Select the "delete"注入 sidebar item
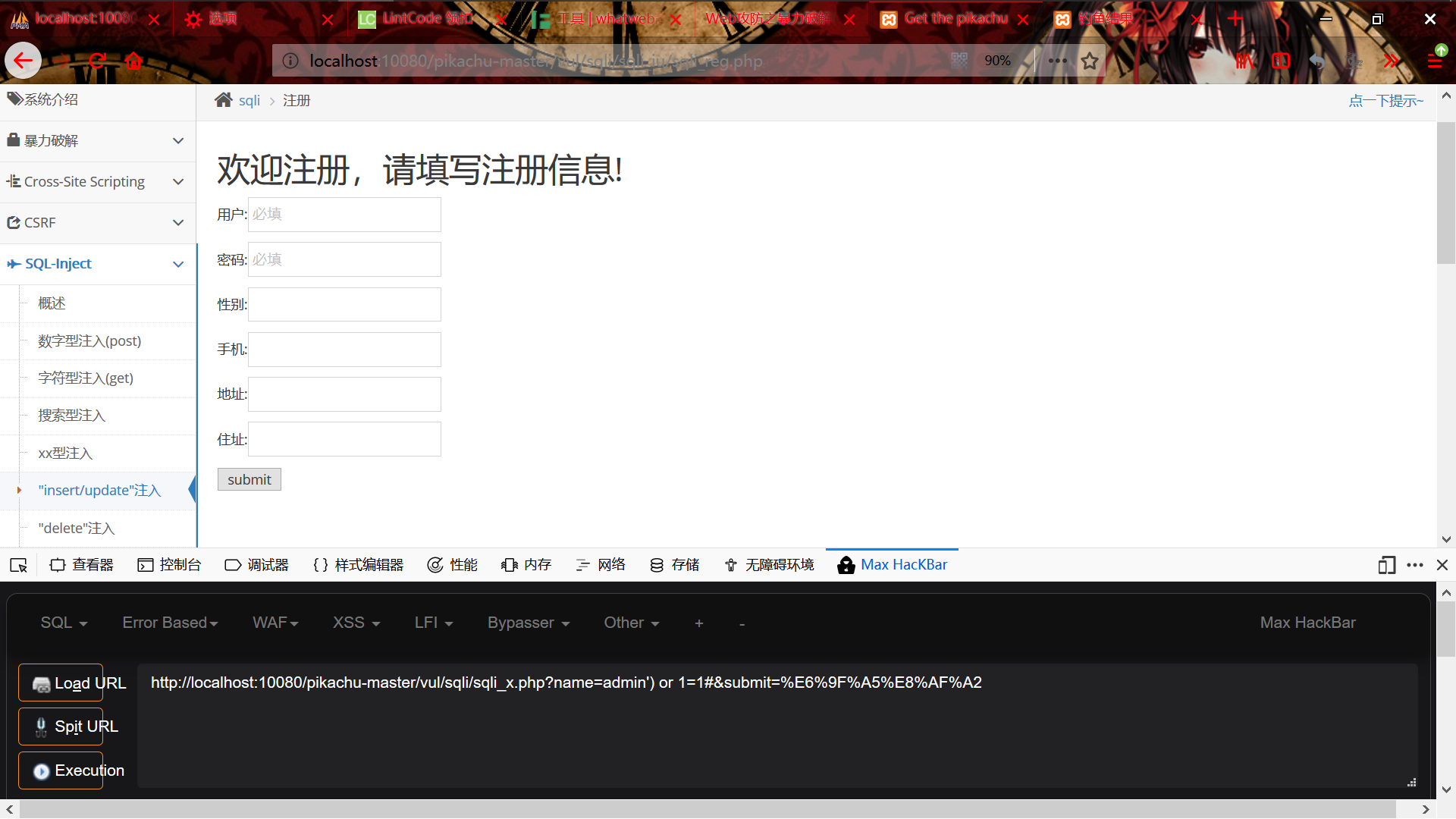 pyautogui.click(x=77, y=528)
